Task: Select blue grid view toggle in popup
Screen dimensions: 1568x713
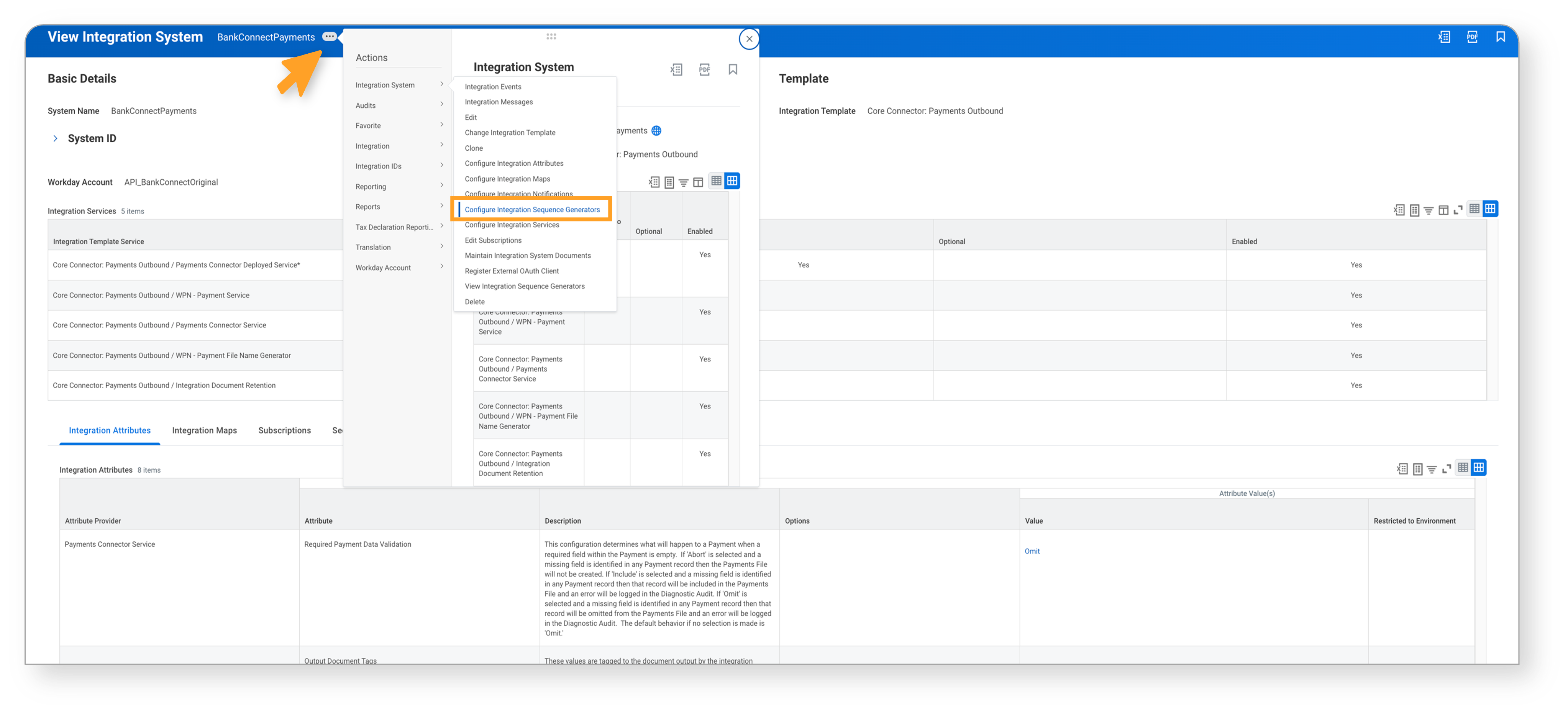Action: click(x=732, y=181)
